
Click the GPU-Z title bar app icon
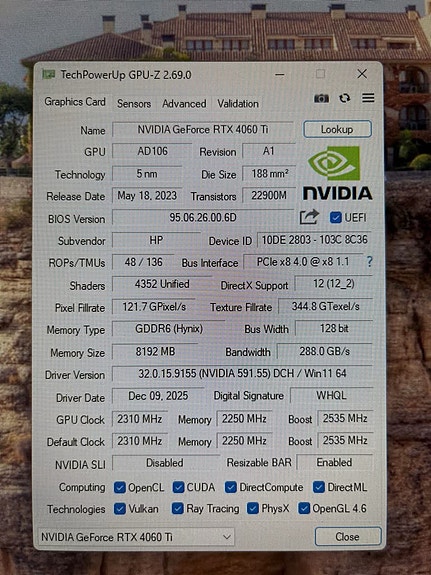tap(48, 74)
